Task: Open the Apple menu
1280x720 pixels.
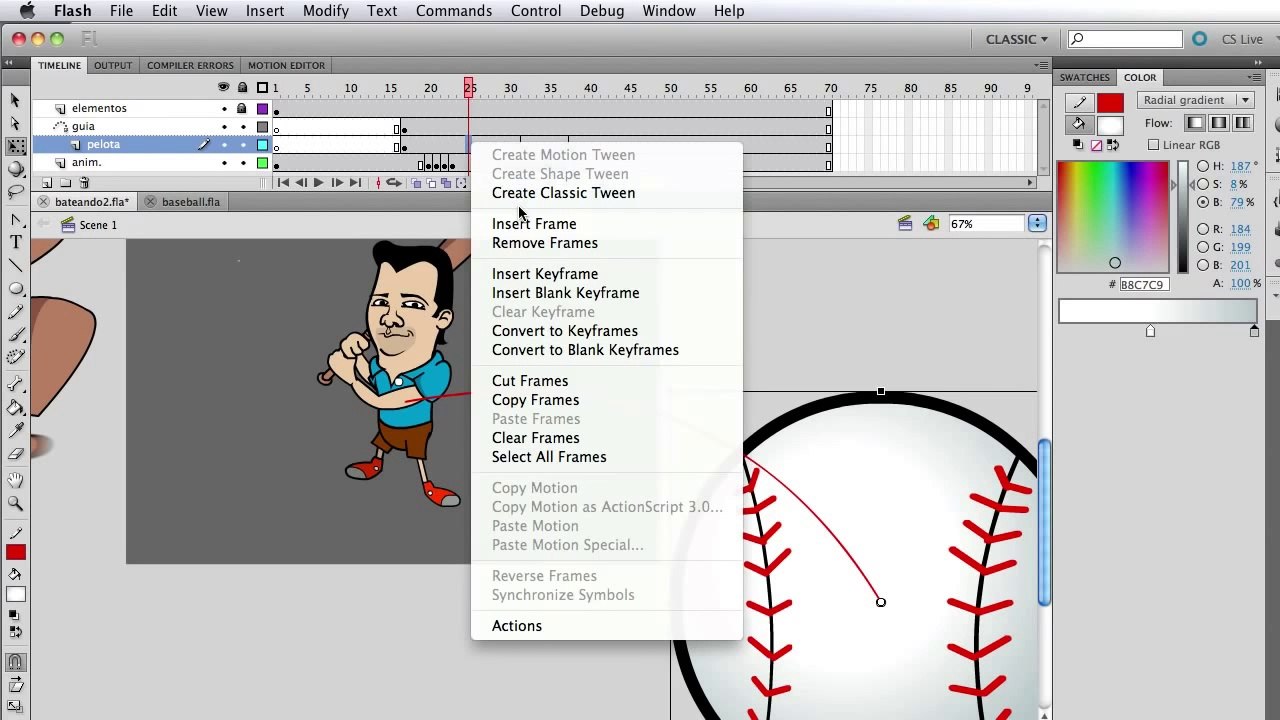Action: click(x=27, y=11)
